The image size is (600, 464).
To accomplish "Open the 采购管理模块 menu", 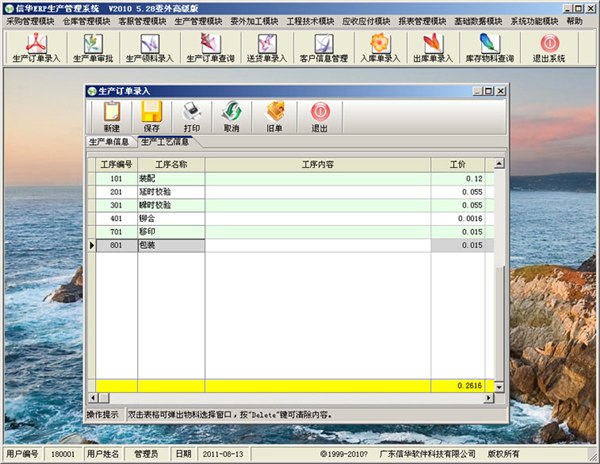I will (30, 21).
